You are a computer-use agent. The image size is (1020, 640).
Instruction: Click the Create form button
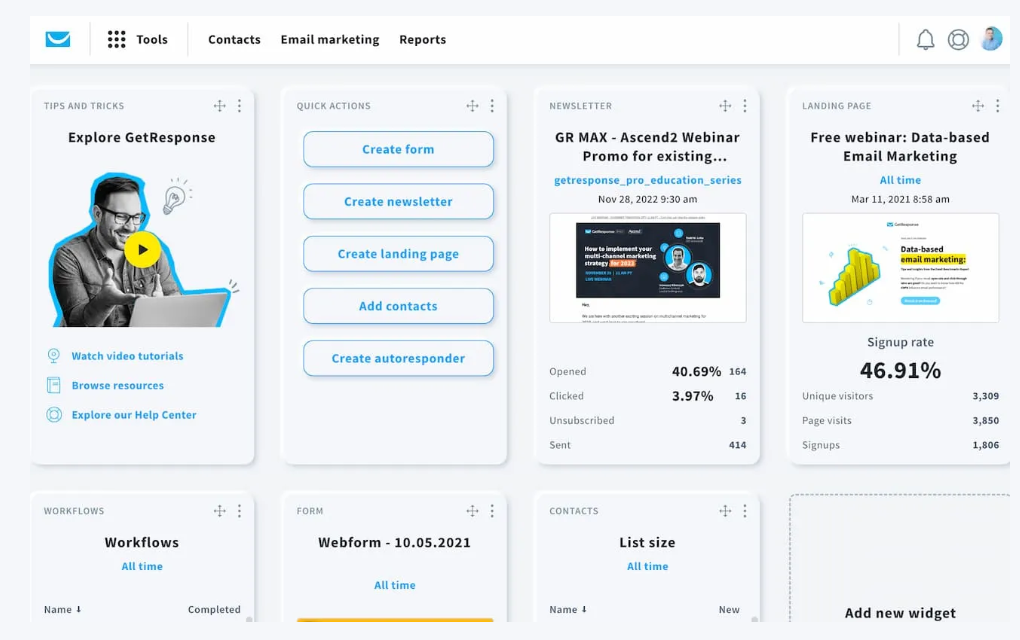tap(398, 149)
